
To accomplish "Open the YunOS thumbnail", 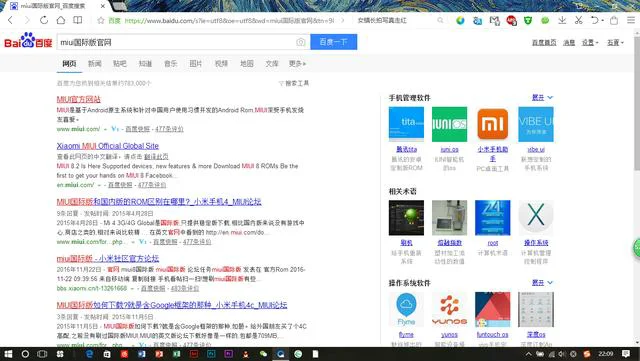I will coord(449,310).
